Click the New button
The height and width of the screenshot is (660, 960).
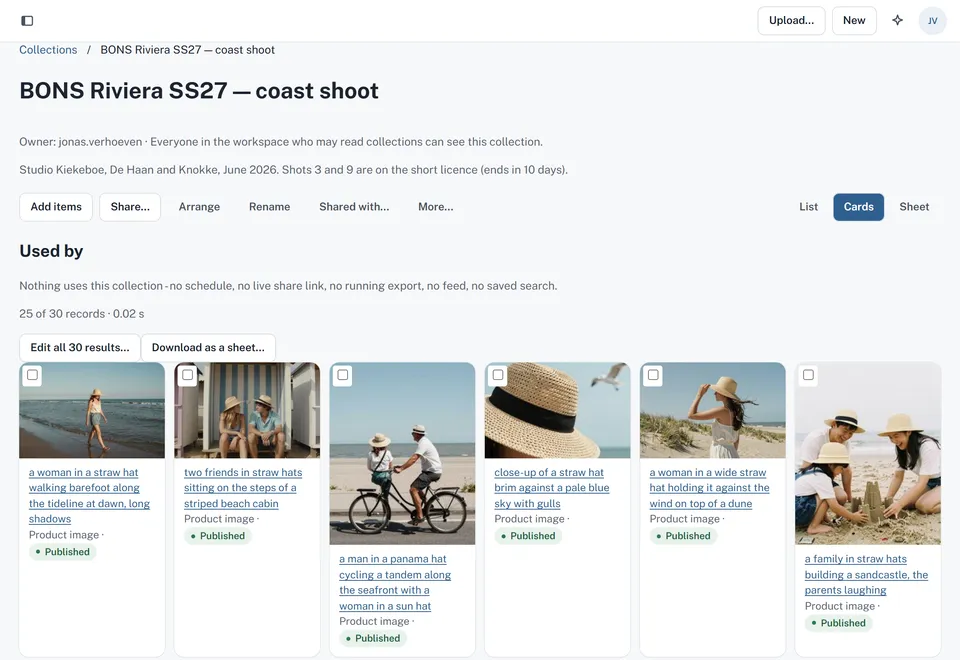point(854,21)
